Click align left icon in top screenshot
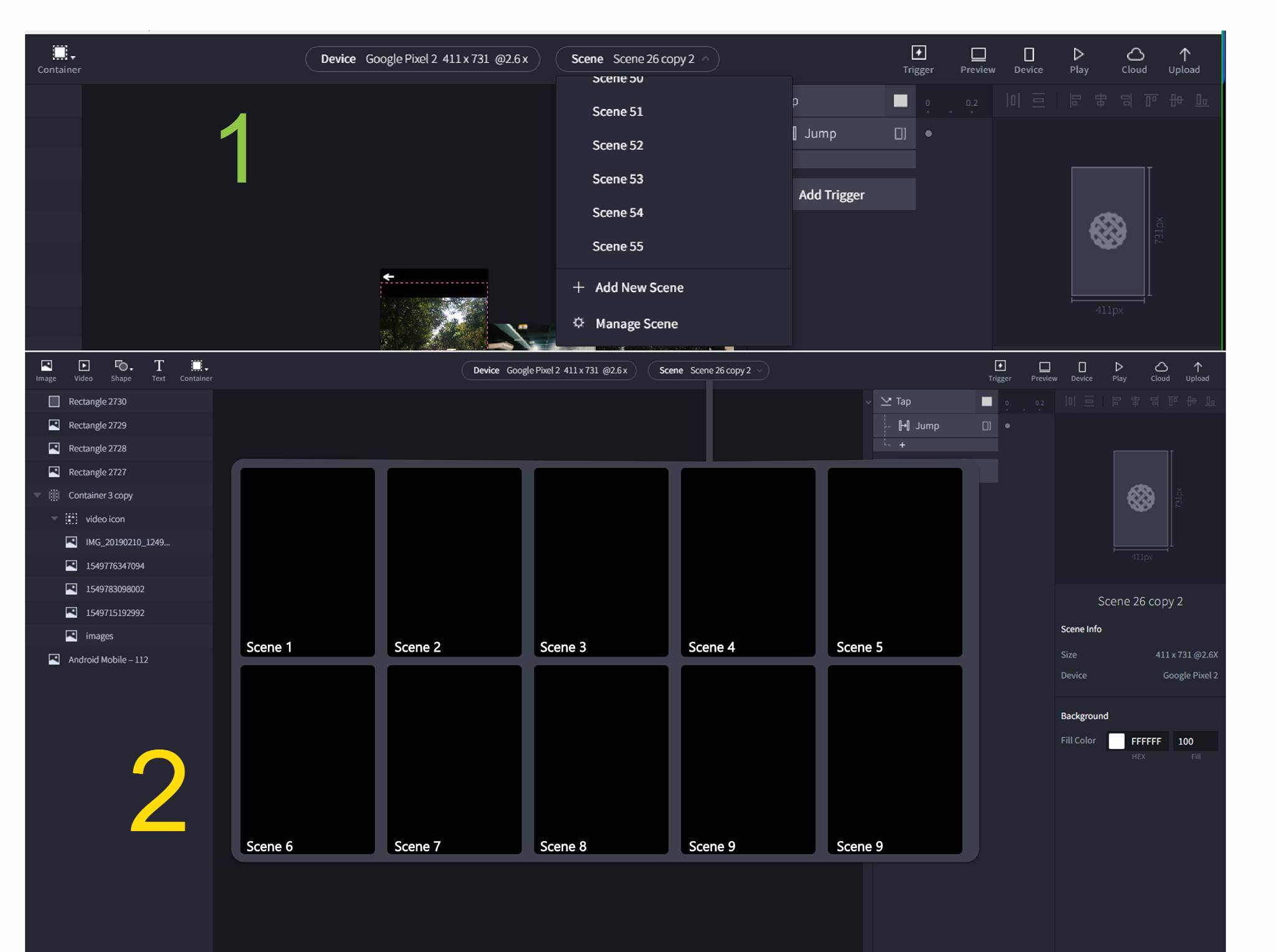The width and height of the screenshot is (1276, 952). pyautogui.click(x=1075, y=100)
